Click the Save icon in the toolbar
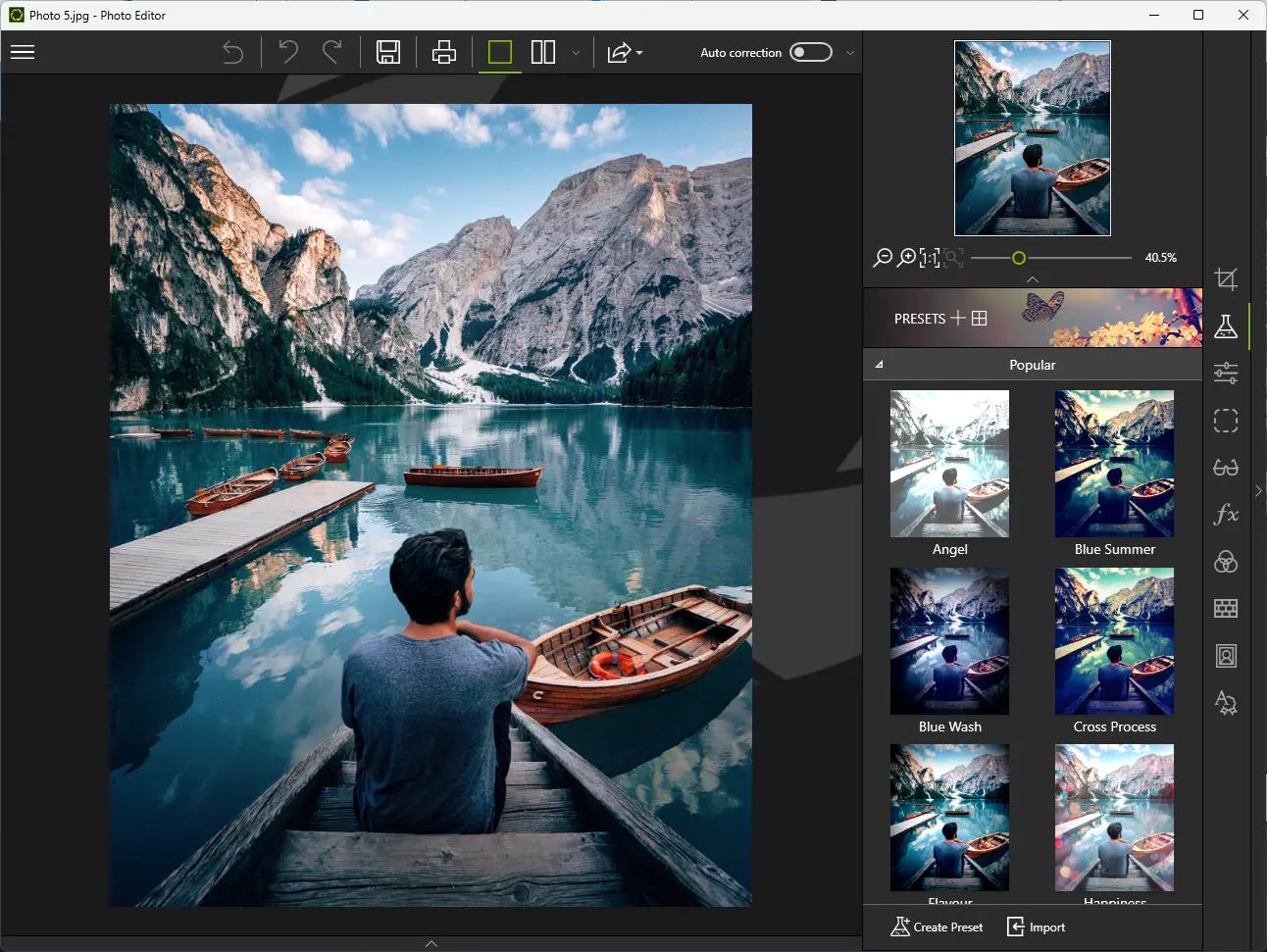 click(x=387, y=52)
